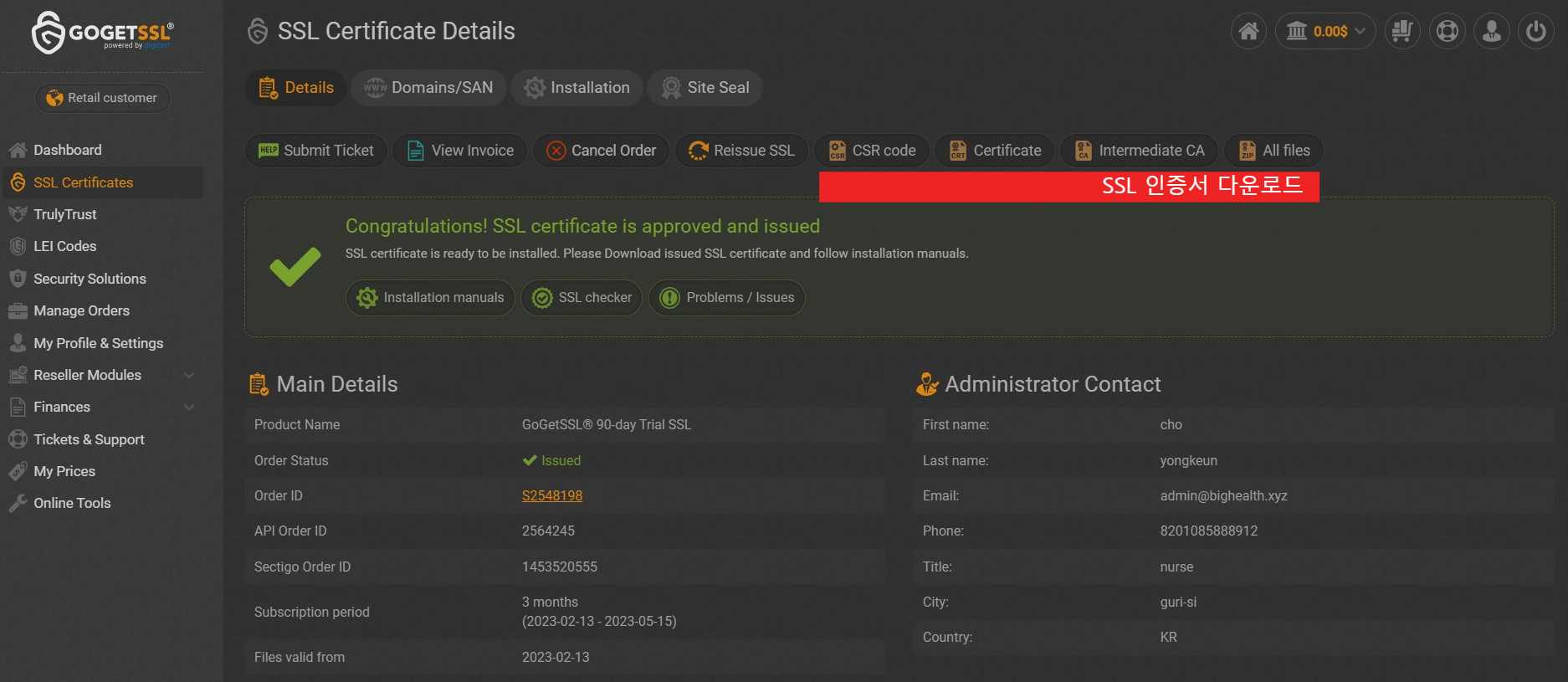Select the Sectigo Order ID 1453520555

[560, 567]
